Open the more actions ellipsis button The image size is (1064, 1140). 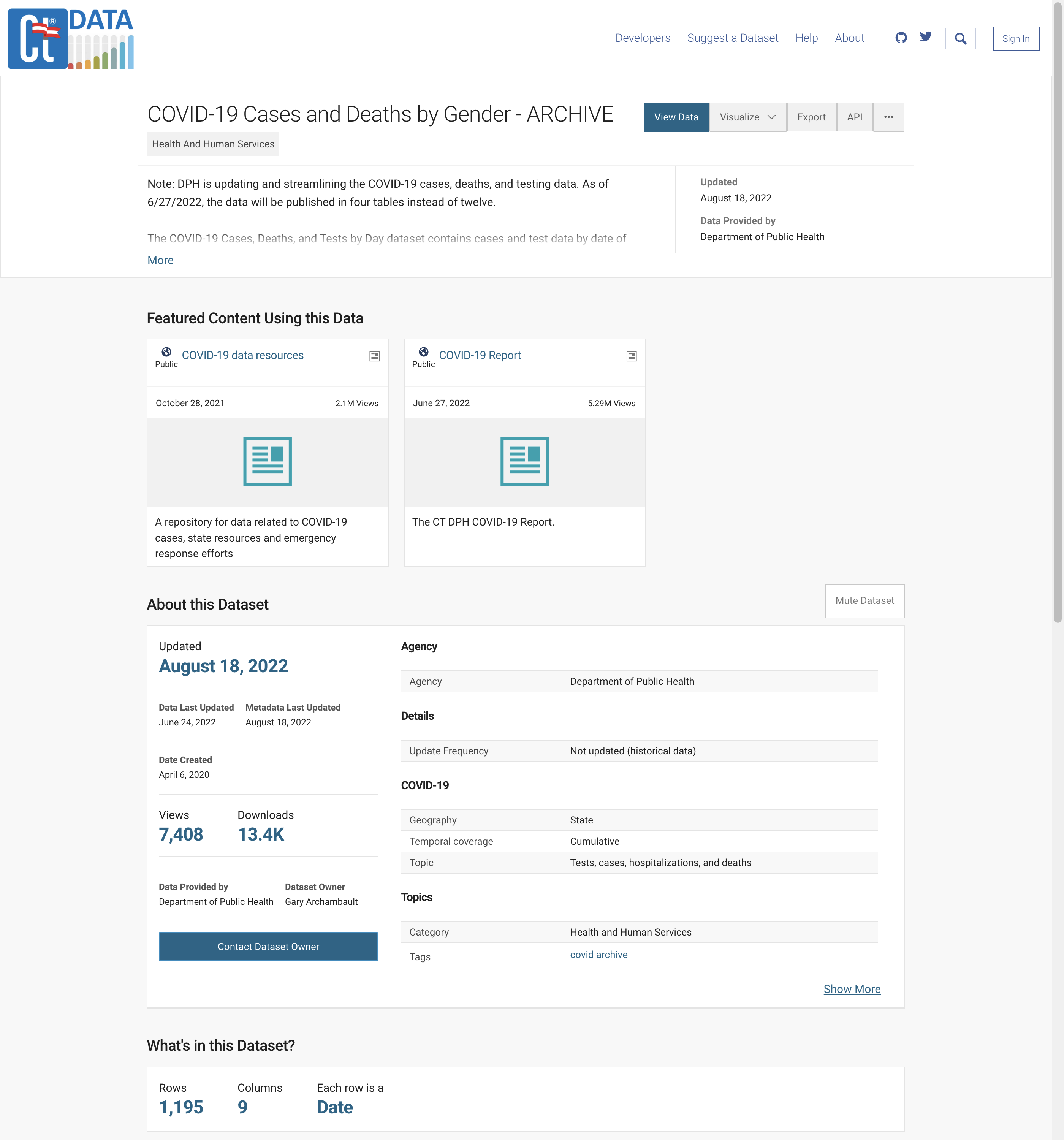point(888,117)
